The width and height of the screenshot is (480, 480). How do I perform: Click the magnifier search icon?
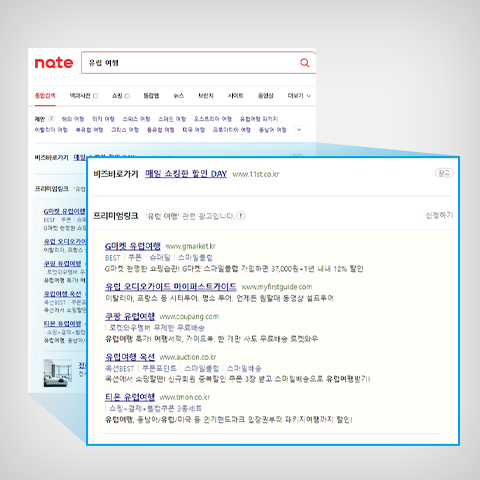[x=305, y=62]
